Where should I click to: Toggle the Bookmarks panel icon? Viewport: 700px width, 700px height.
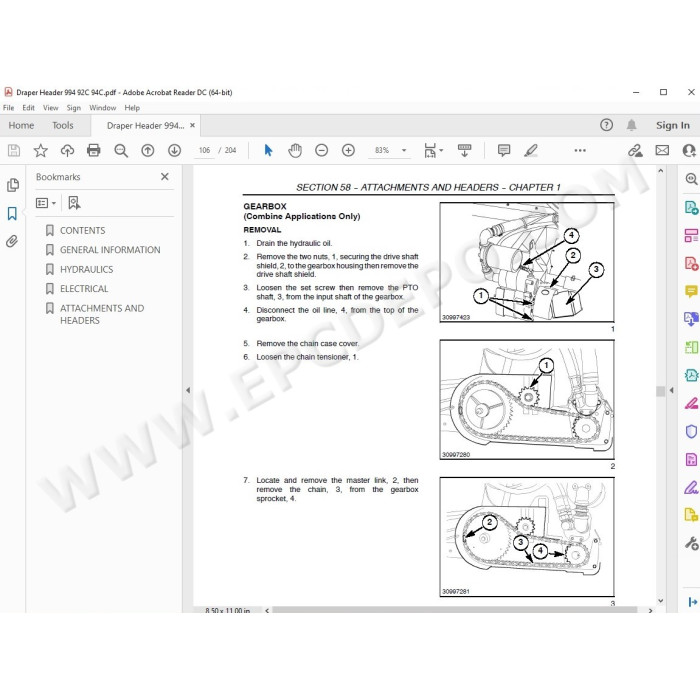coord(12,213)
